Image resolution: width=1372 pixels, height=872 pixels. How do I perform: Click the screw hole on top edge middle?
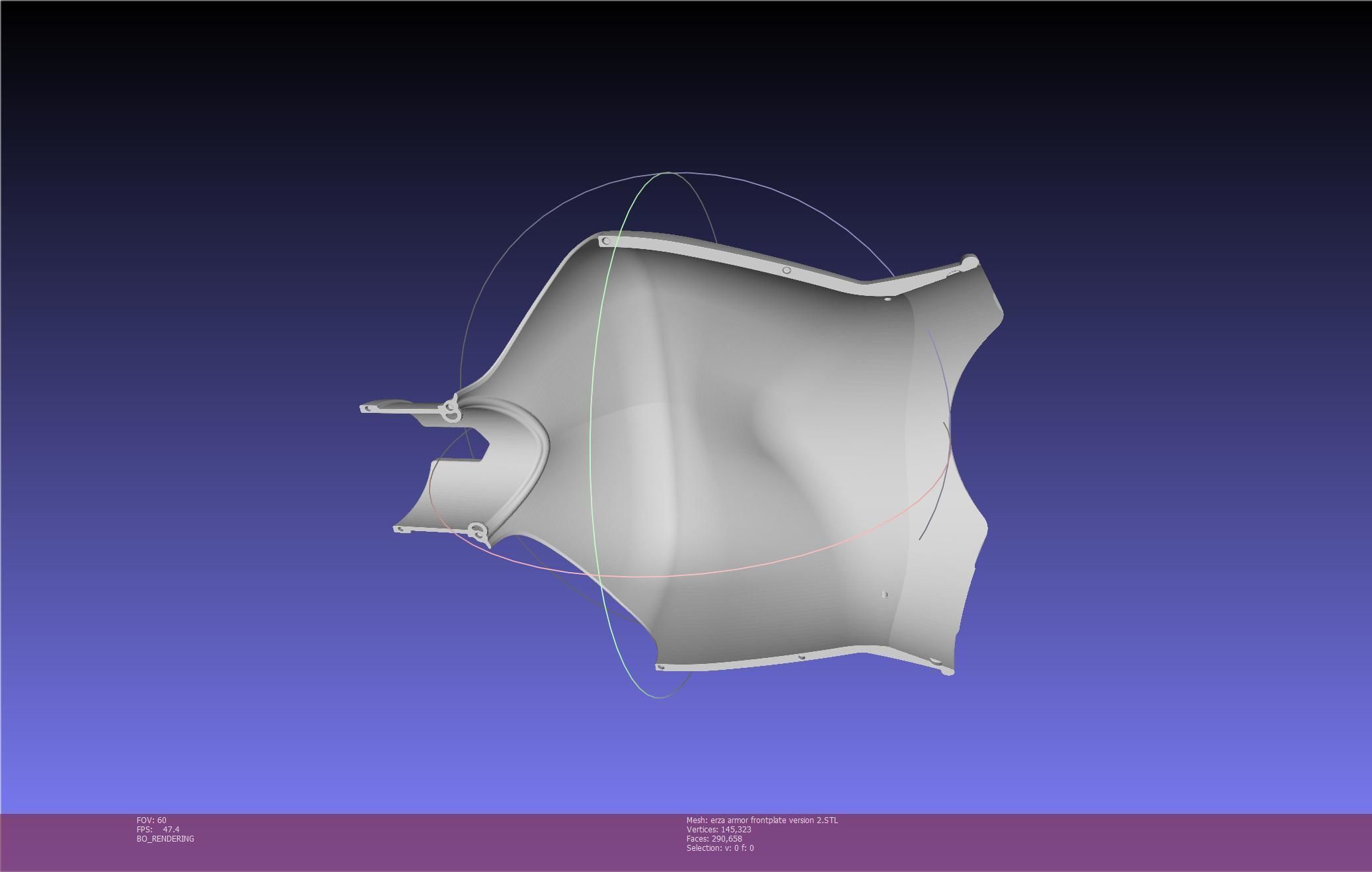pos(786,270)
